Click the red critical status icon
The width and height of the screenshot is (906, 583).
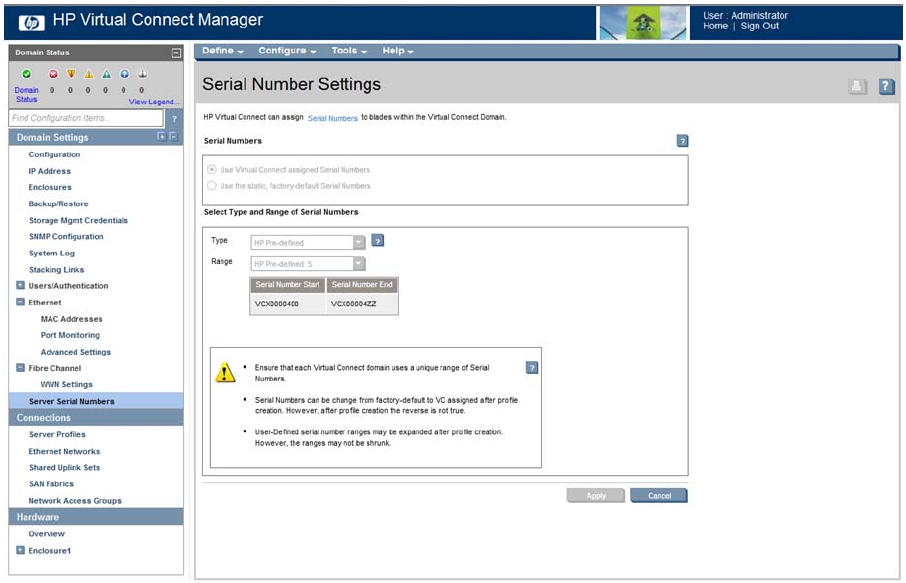tap(54, 74)
